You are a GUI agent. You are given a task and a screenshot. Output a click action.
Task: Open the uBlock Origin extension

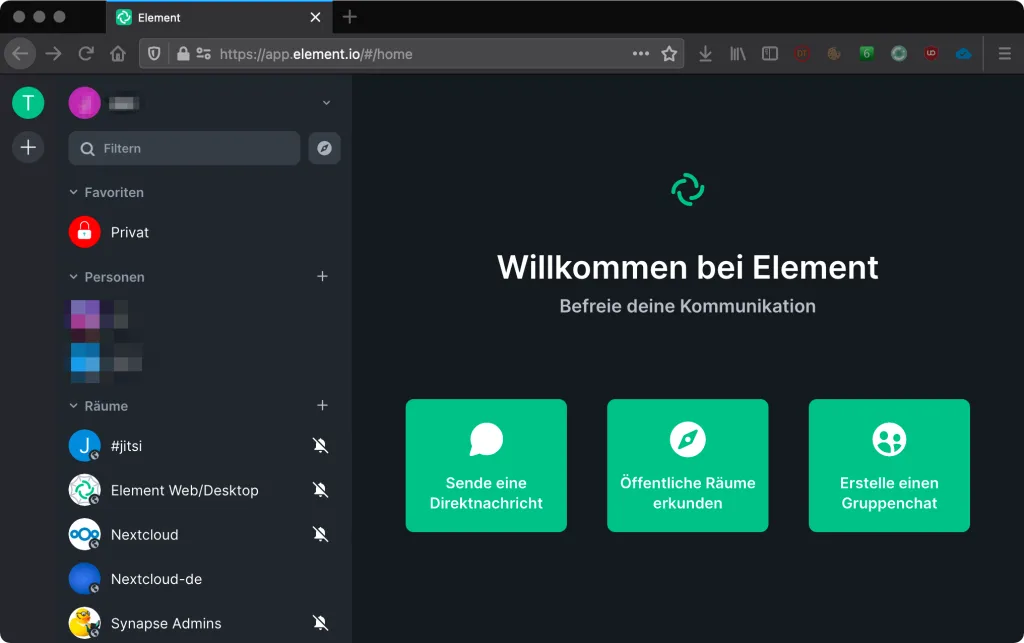(931, 54)
